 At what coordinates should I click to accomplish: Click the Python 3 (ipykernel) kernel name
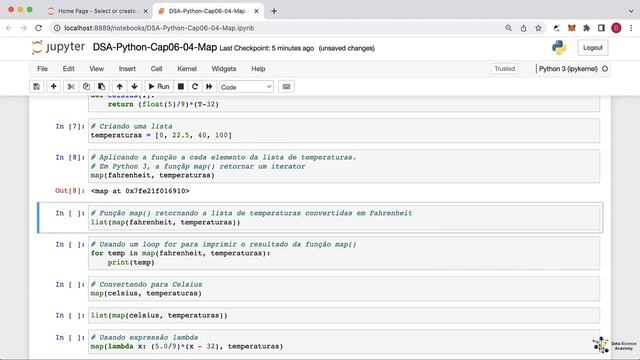click(x=568, y=69)
